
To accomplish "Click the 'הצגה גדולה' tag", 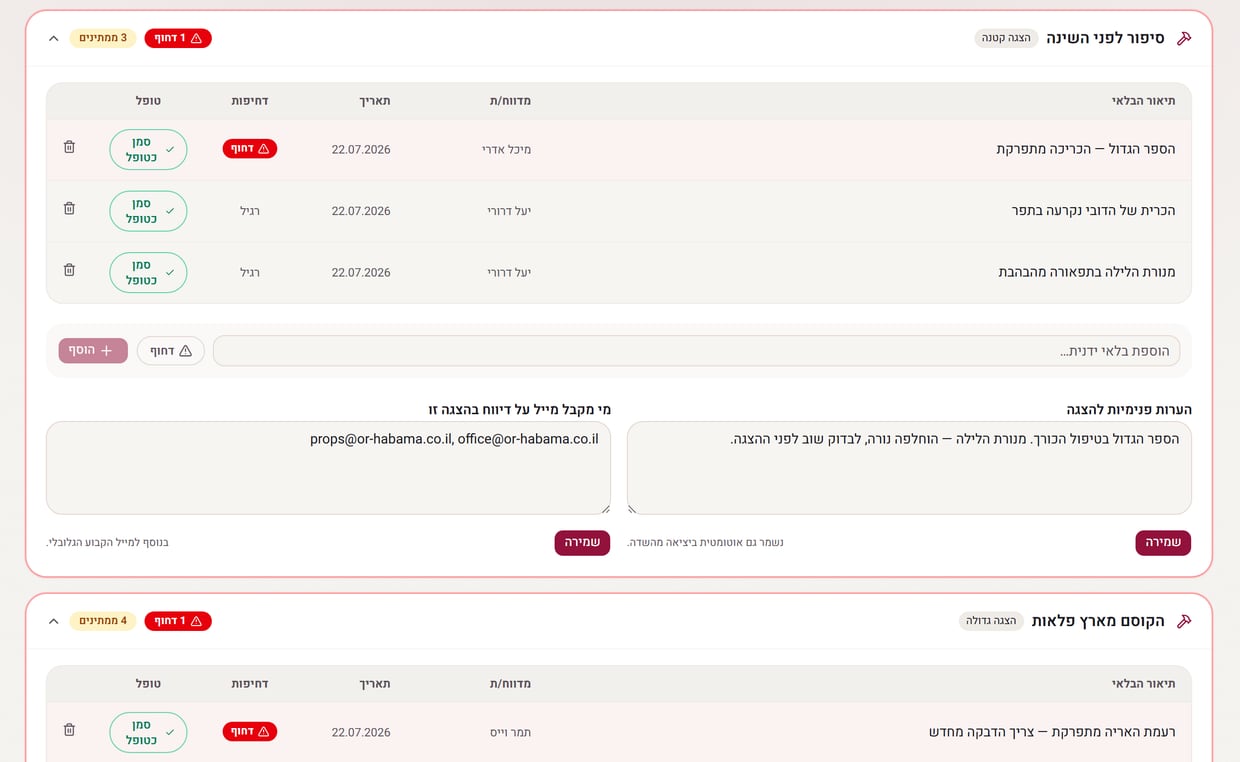I will click(991, 621).
